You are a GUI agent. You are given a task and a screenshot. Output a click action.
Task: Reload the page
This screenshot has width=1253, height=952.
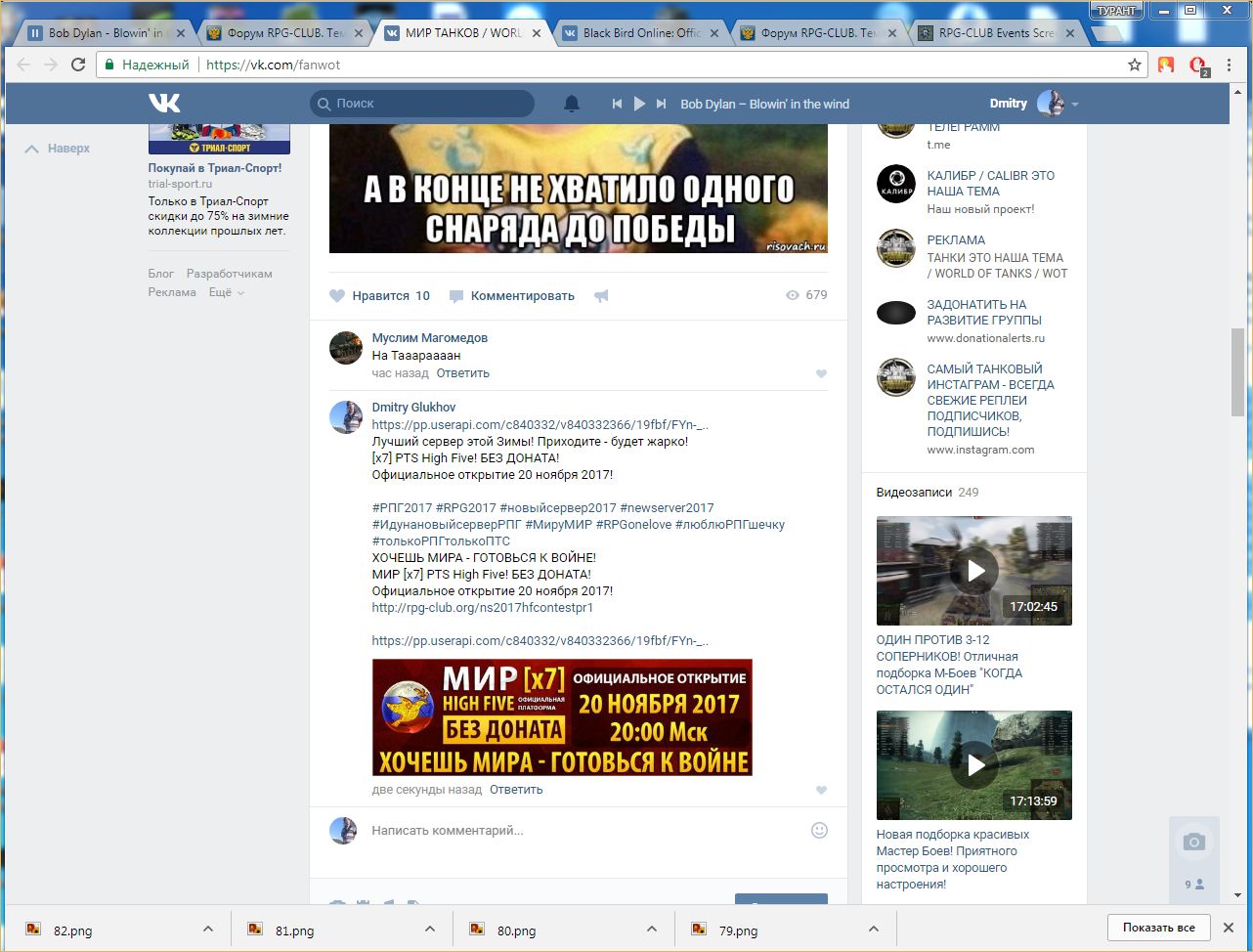point(78,65)
